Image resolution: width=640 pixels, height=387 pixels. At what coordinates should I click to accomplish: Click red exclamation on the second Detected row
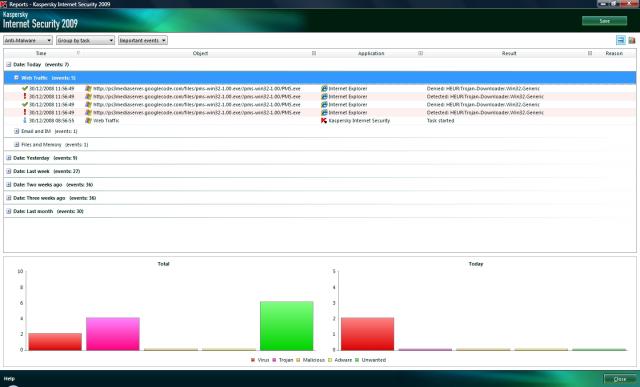click(25, 112)
